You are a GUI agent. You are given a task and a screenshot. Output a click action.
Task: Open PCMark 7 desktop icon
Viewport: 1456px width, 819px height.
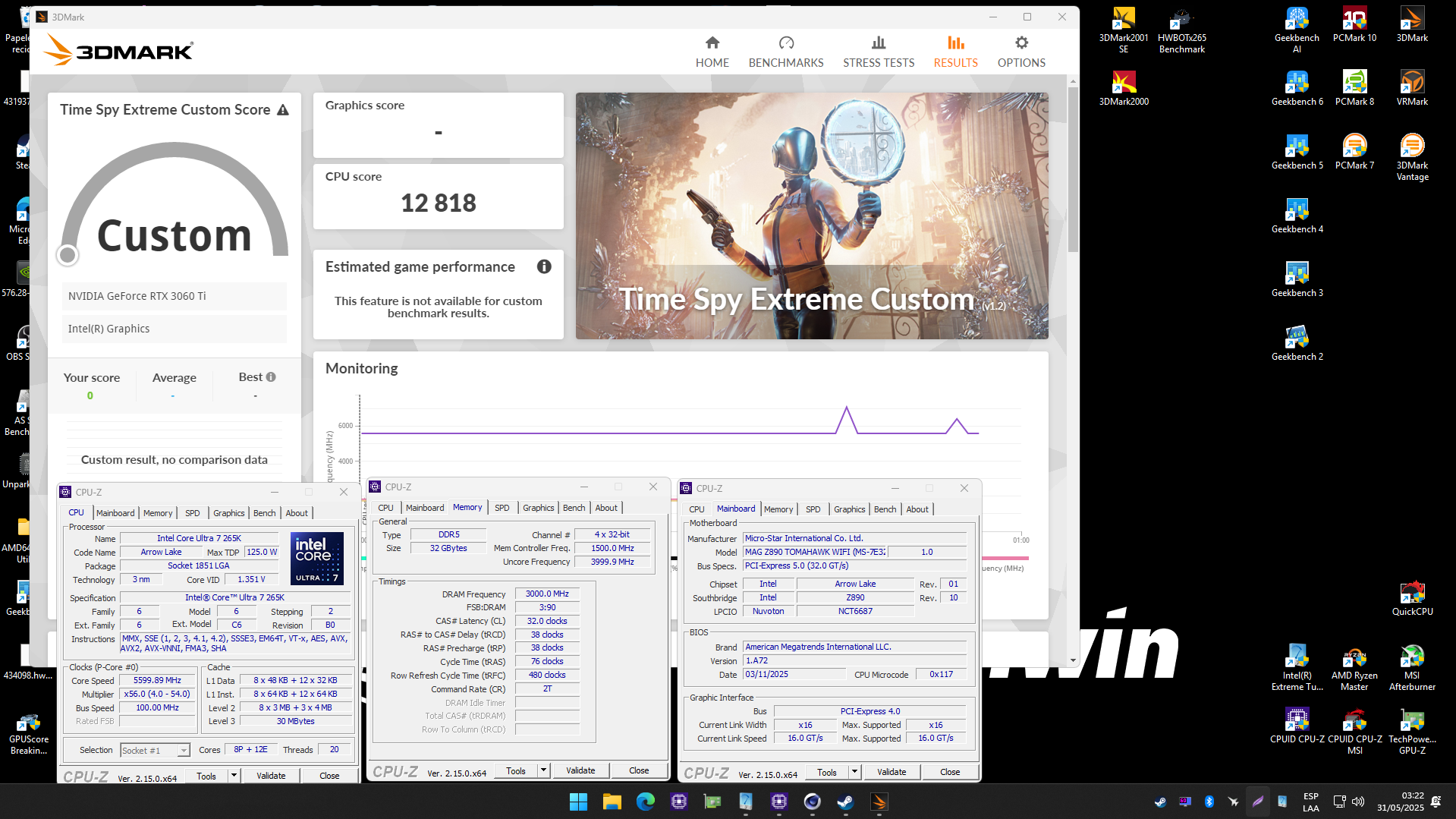coord(1354,152)
